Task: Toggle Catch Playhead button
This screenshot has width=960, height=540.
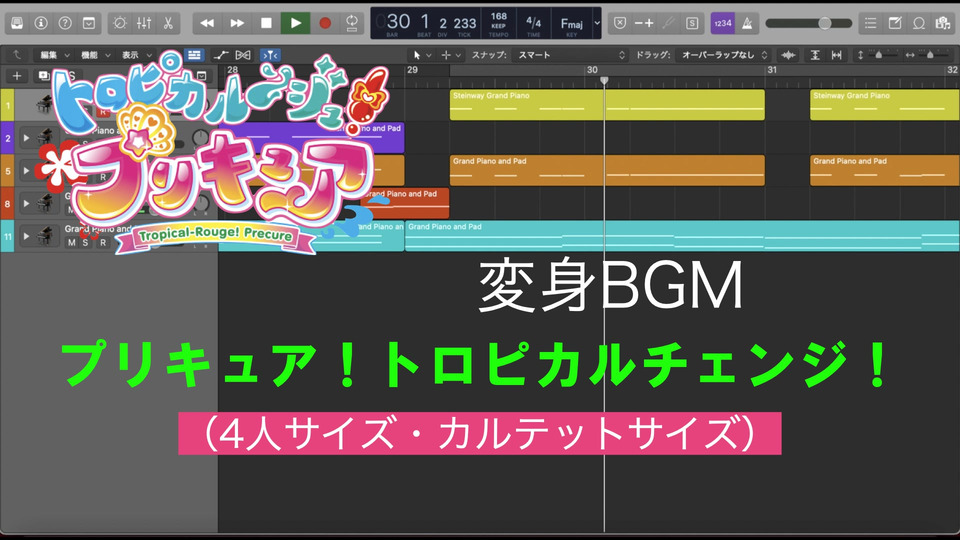Action: (270, 55)
